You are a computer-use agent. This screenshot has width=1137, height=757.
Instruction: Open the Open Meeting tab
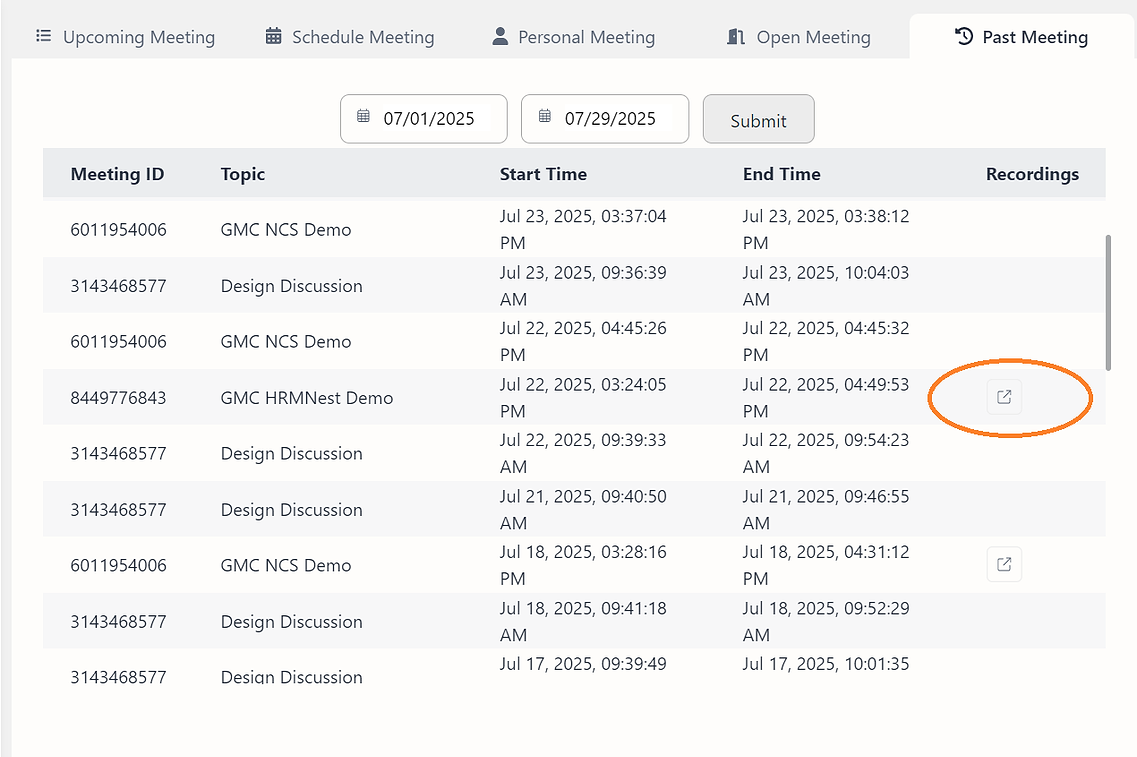click(799, 36)
